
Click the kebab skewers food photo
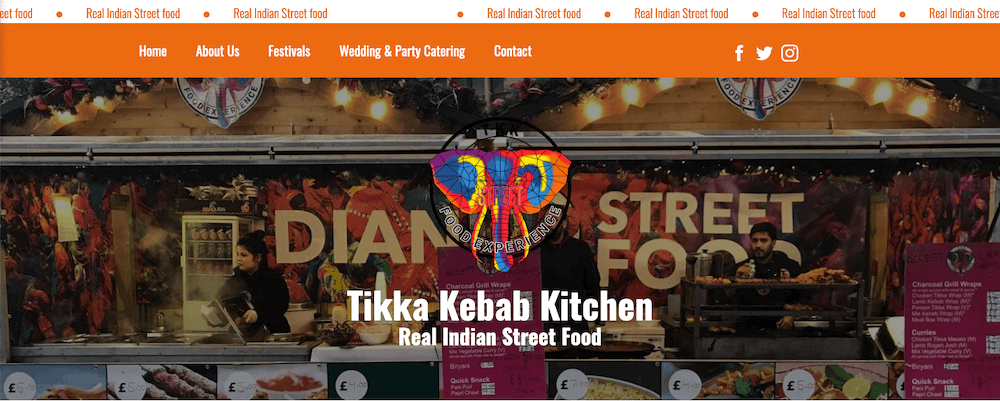[162, 381]
